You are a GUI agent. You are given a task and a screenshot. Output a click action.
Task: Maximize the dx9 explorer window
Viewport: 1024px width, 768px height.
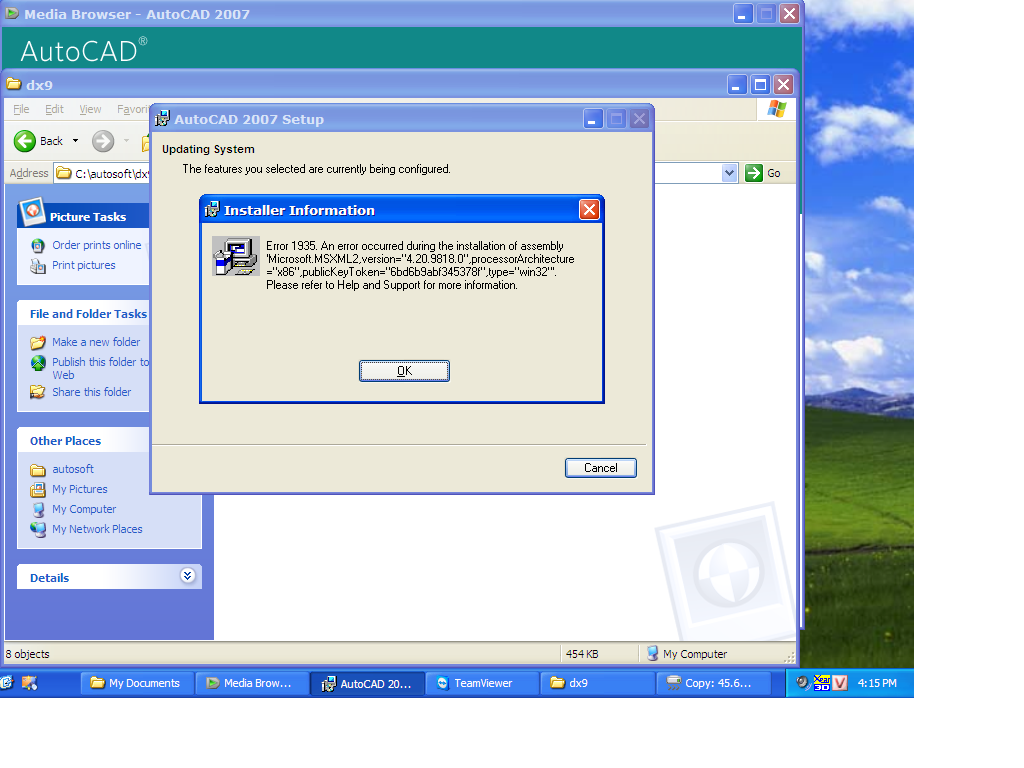tap(760, 84)
